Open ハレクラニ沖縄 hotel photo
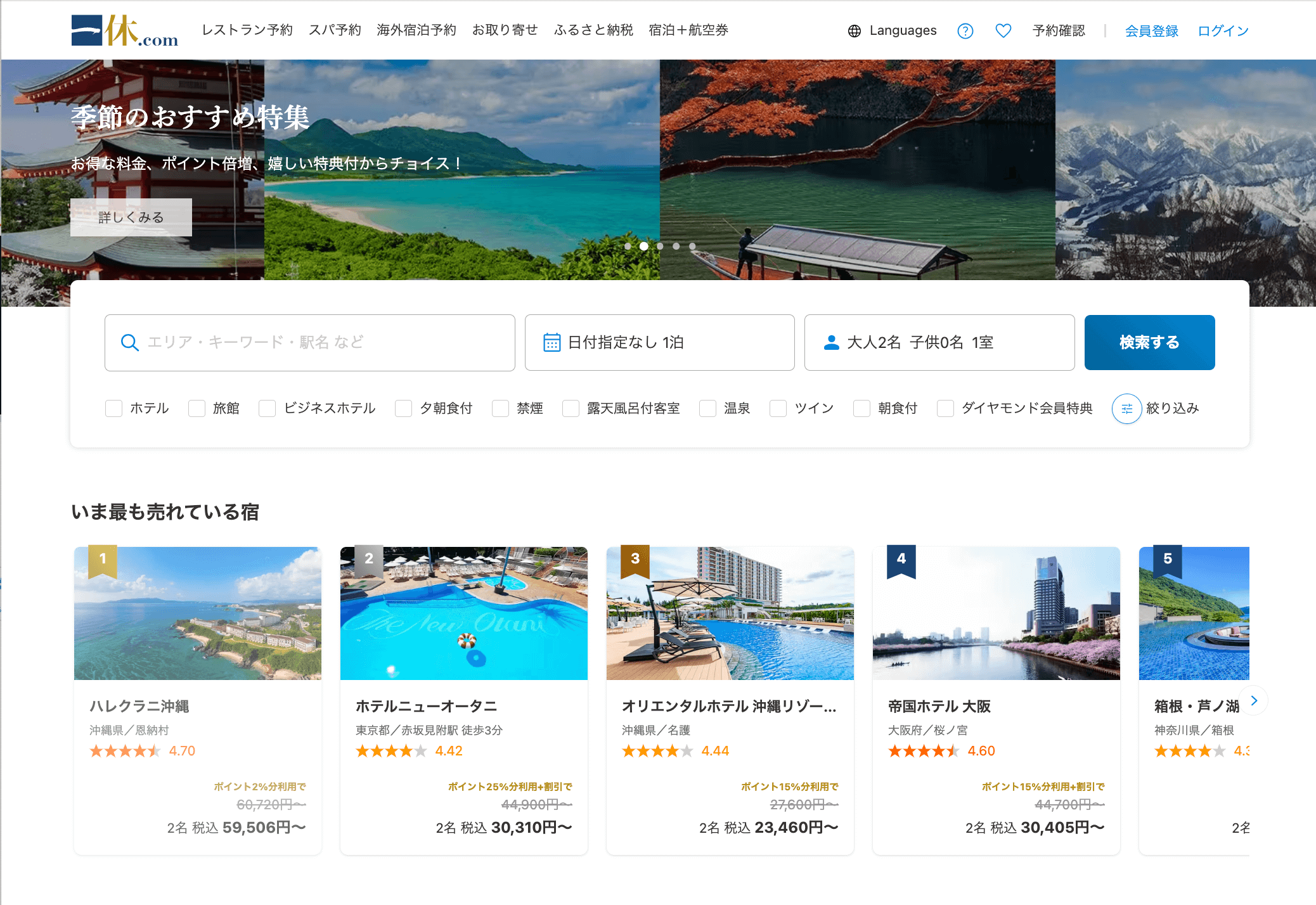This screenshot has height=905, width=1316. coord(198,613)
